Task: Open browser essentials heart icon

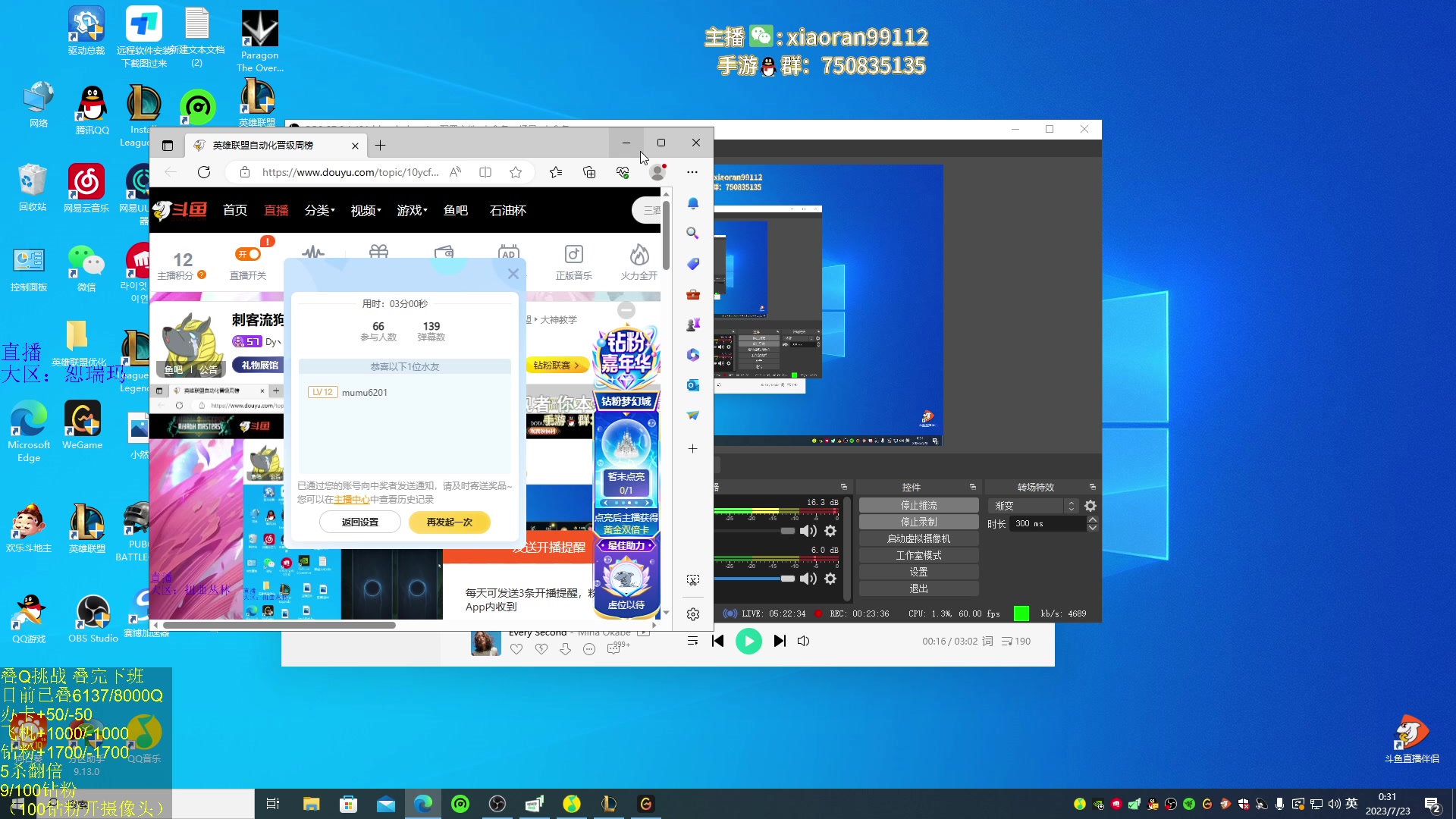Action: tap(623, 172)
